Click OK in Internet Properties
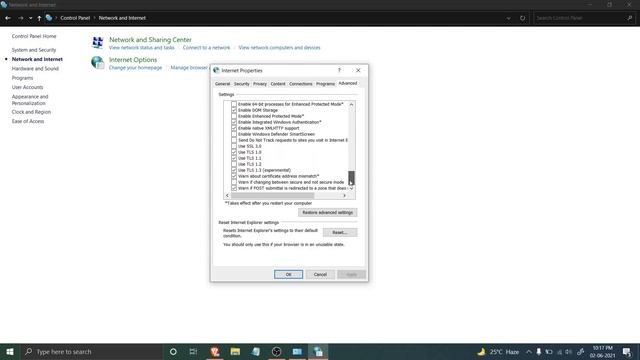 coord(288,274)
